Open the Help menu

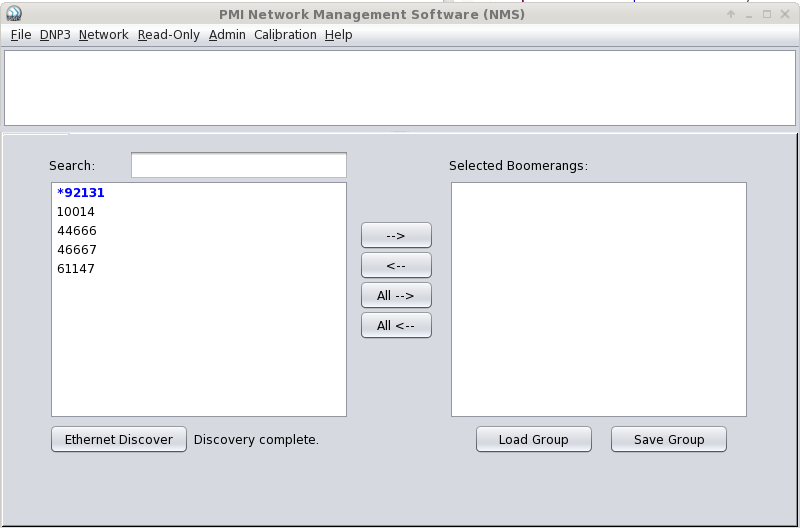[x=338, y=35]
